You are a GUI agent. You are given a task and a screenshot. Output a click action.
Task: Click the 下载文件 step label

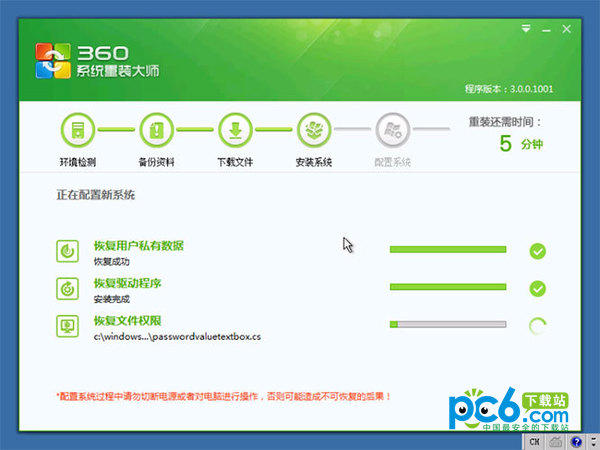click(x=235, y=162)
